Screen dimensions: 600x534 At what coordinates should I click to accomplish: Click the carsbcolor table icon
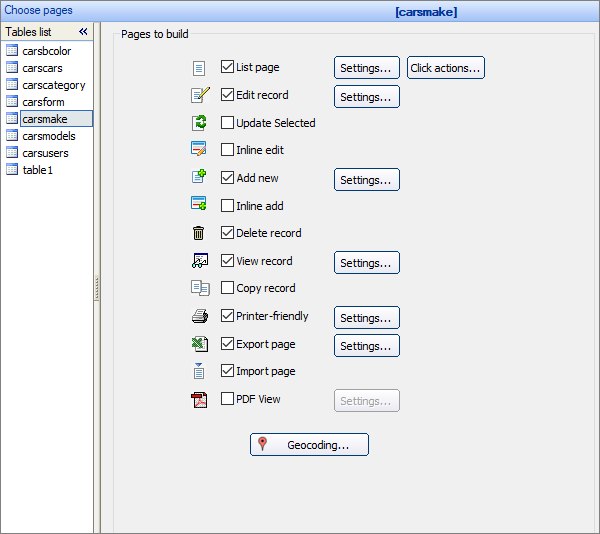coord(12,50)
